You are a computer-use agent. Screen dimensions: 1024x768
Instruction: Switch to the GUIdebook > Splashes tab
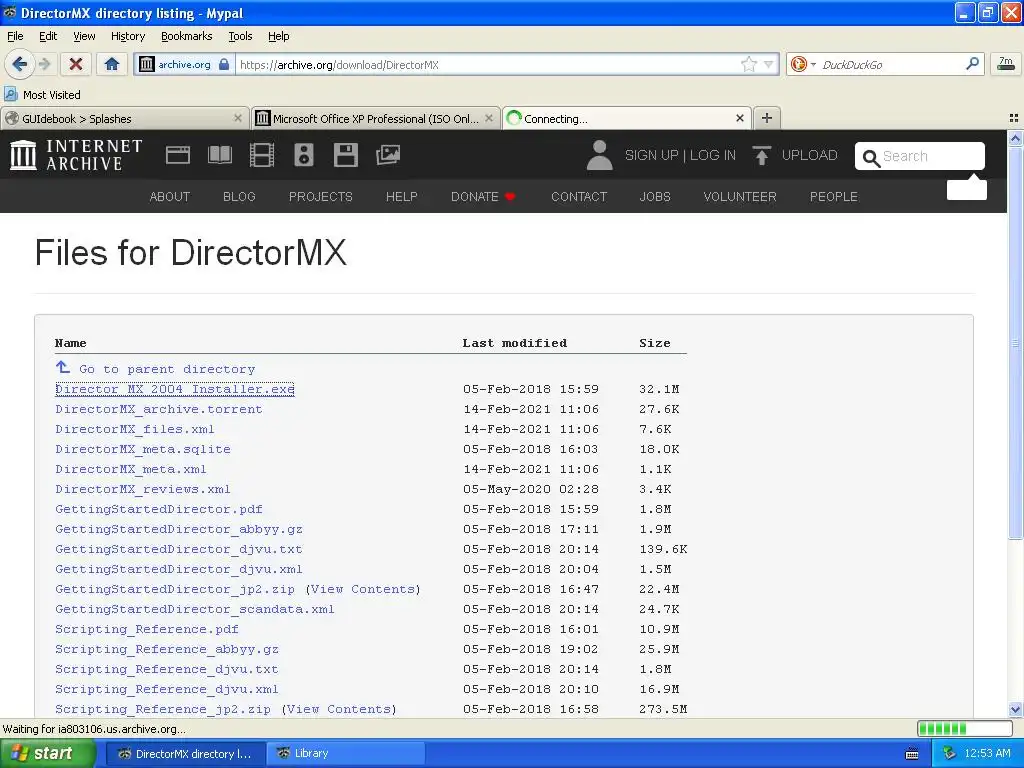pyautogui.click(x=124, y=118)
